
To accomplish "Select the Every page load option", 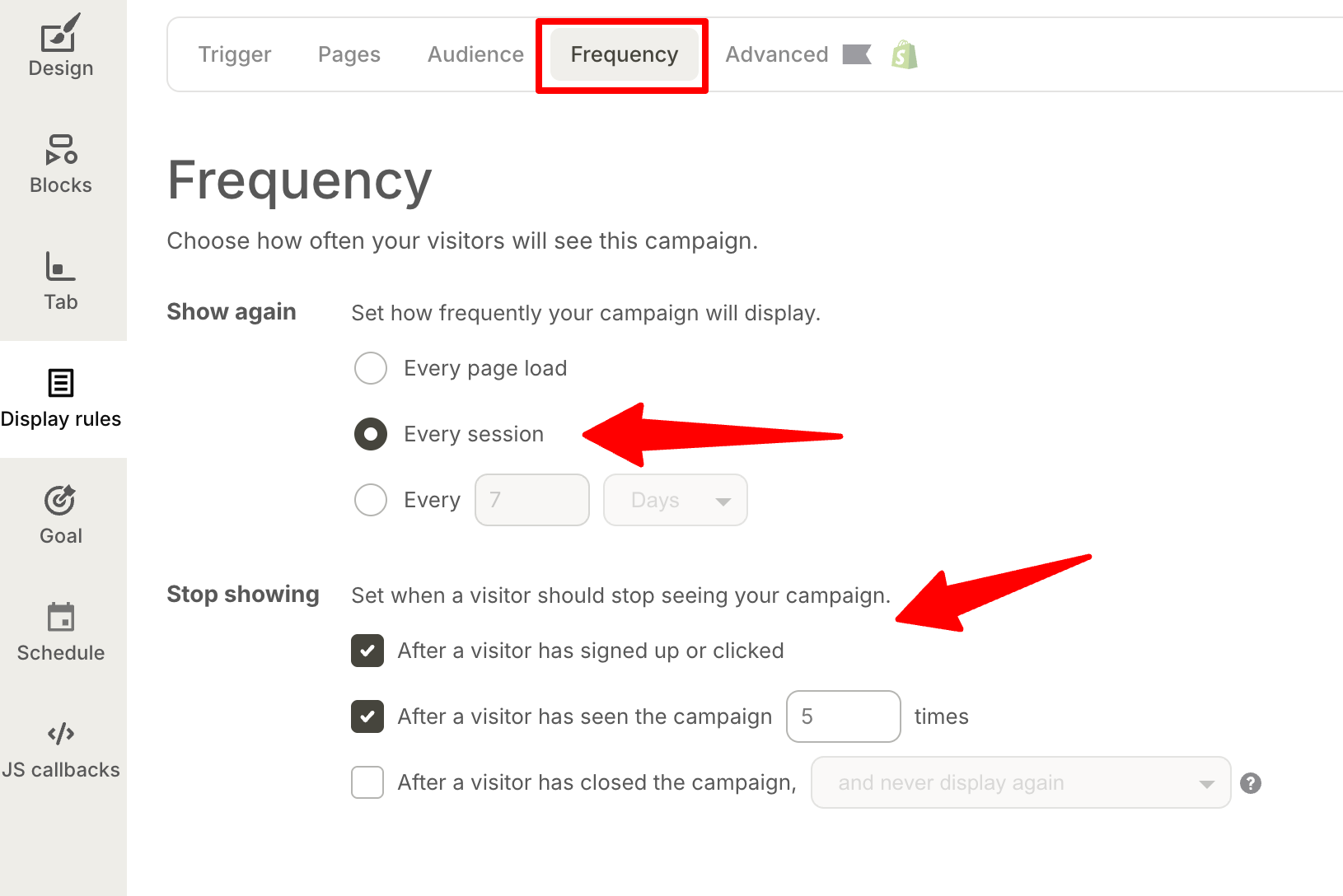I will click(371, 368).
